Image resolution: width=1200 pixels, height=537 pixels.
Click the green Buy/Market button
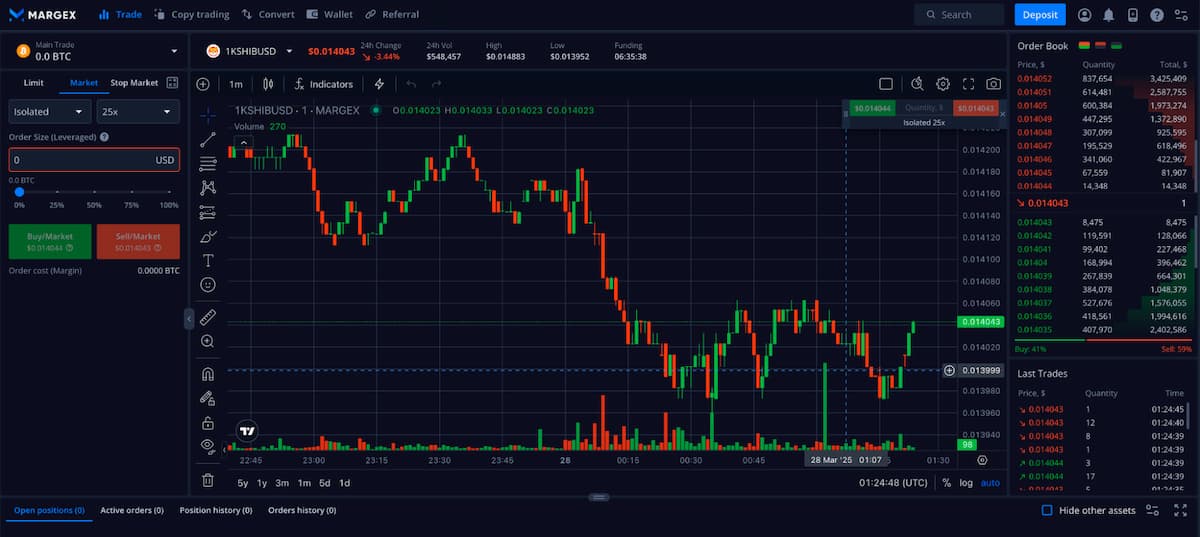coord(50,241)
